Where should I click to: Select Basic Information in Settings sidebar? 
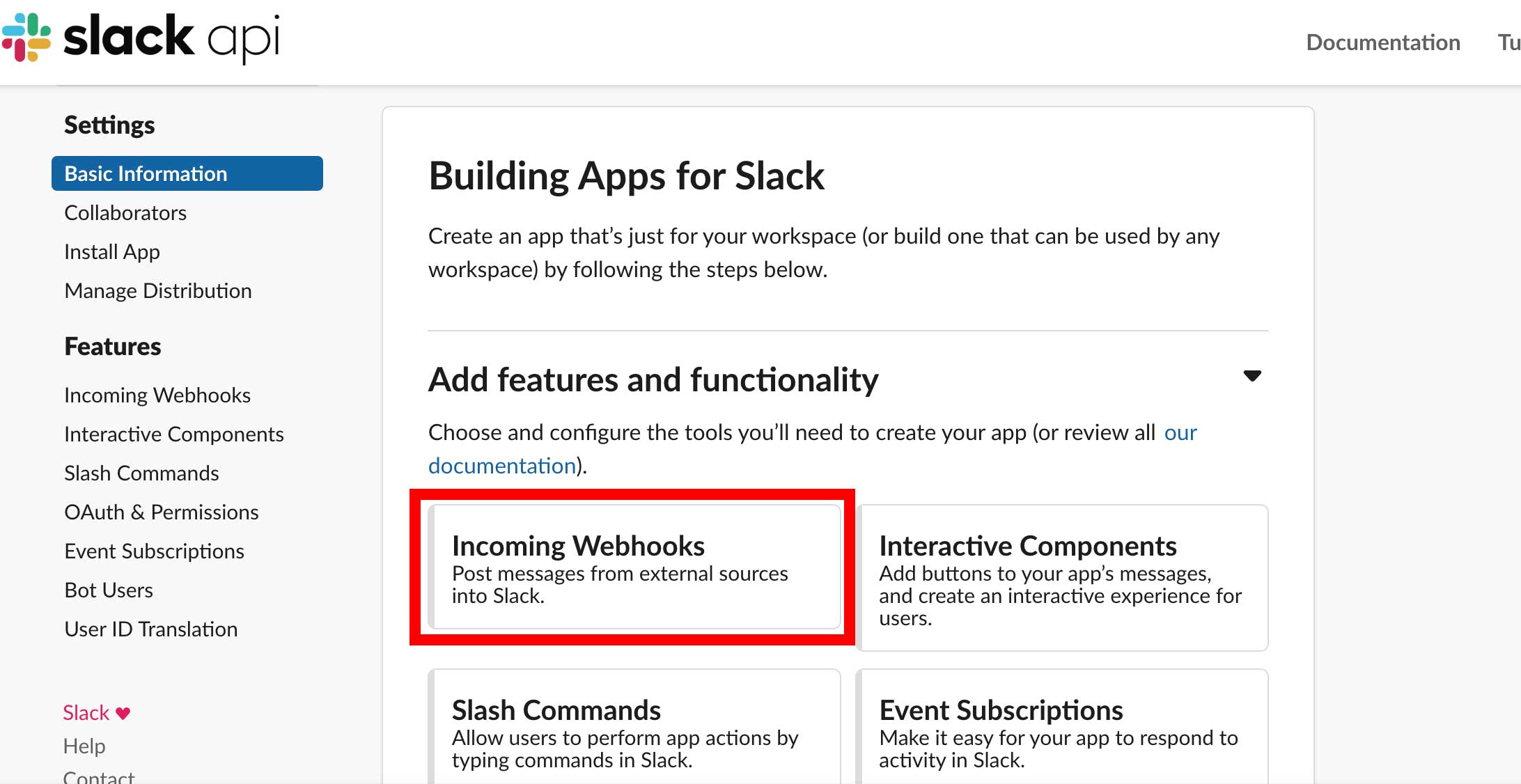pyautogui.click(x=187, y=173)
